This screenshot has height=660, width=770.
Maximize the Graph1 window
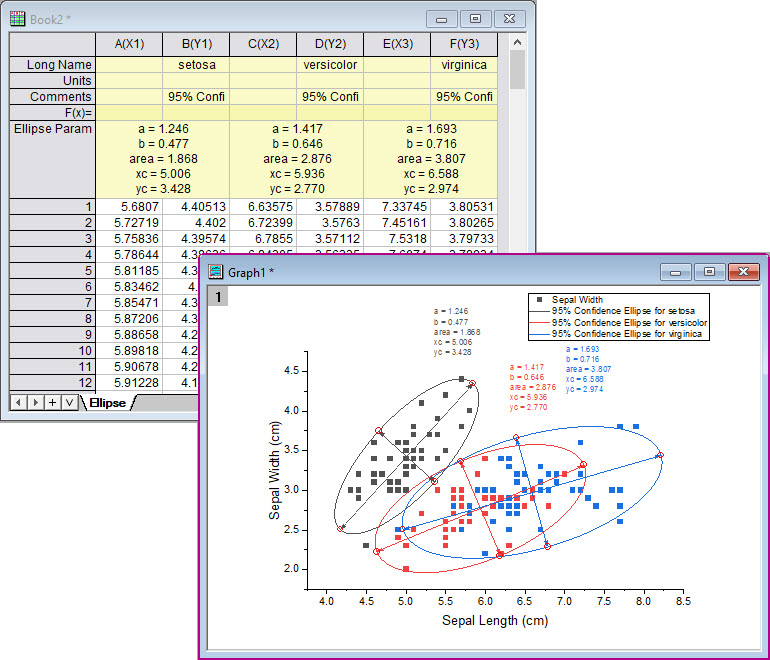[709, 272]
